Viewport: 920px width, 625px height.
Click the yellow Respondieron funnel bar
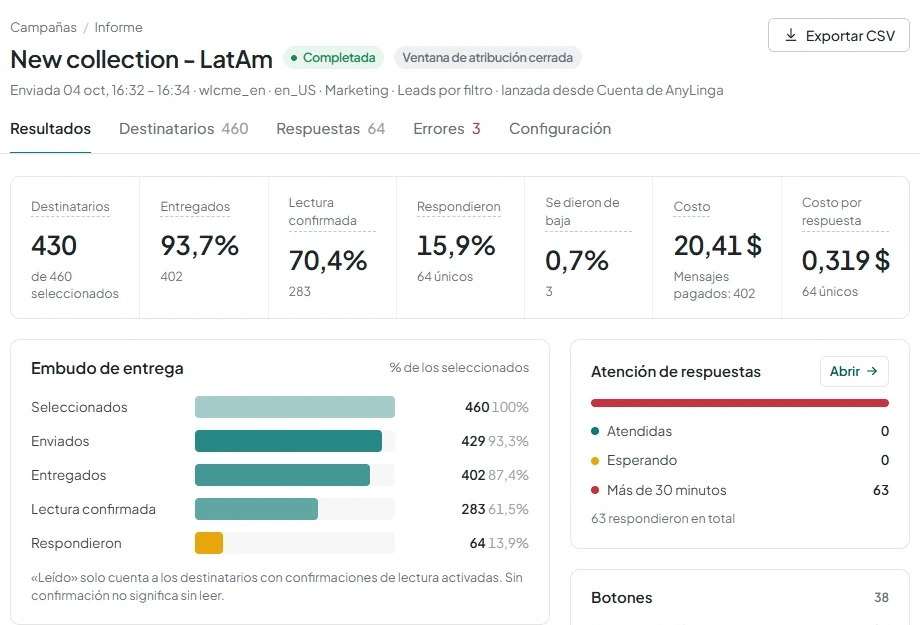point(209,543)
